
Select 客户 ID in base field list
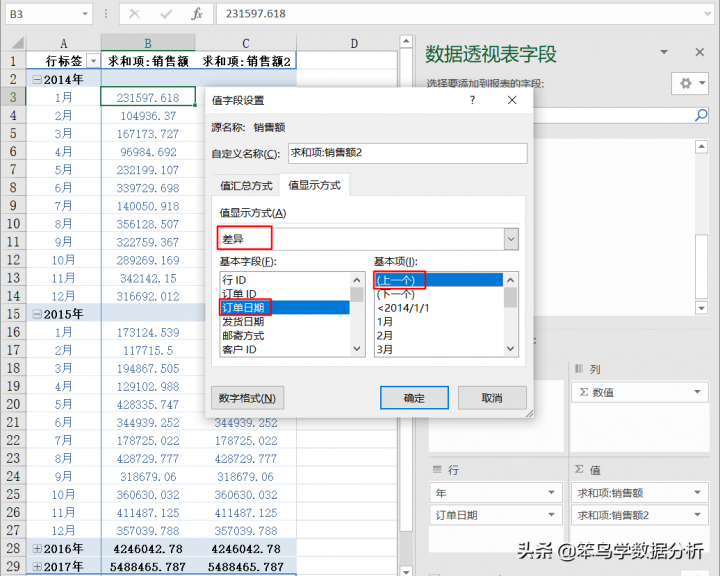[x=285, y=349]
